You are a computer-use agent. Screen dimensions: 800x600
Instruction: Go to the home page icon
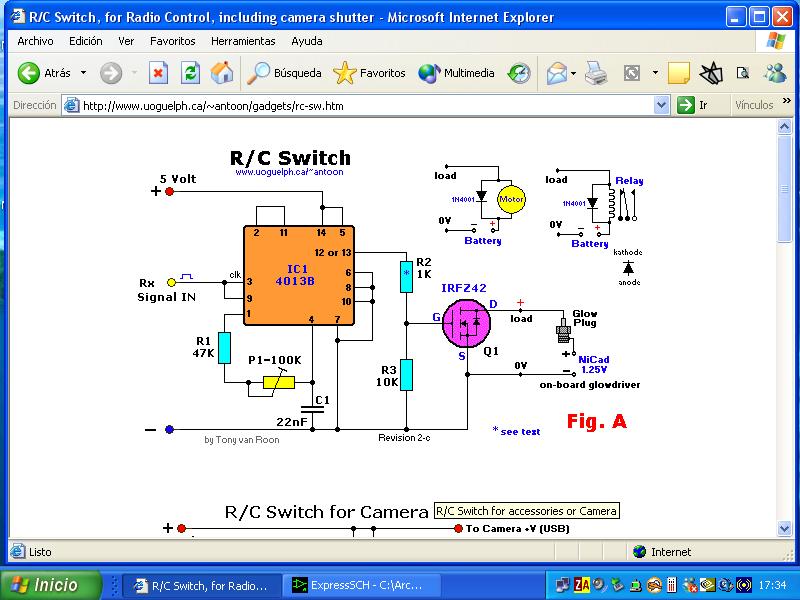pyautogui.click(x=222, y=73)
